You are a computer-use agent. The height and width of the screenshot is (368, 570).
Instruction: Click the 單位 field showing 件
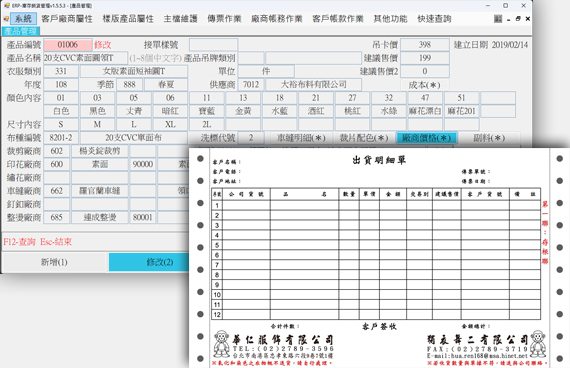(x=266, y=71)
